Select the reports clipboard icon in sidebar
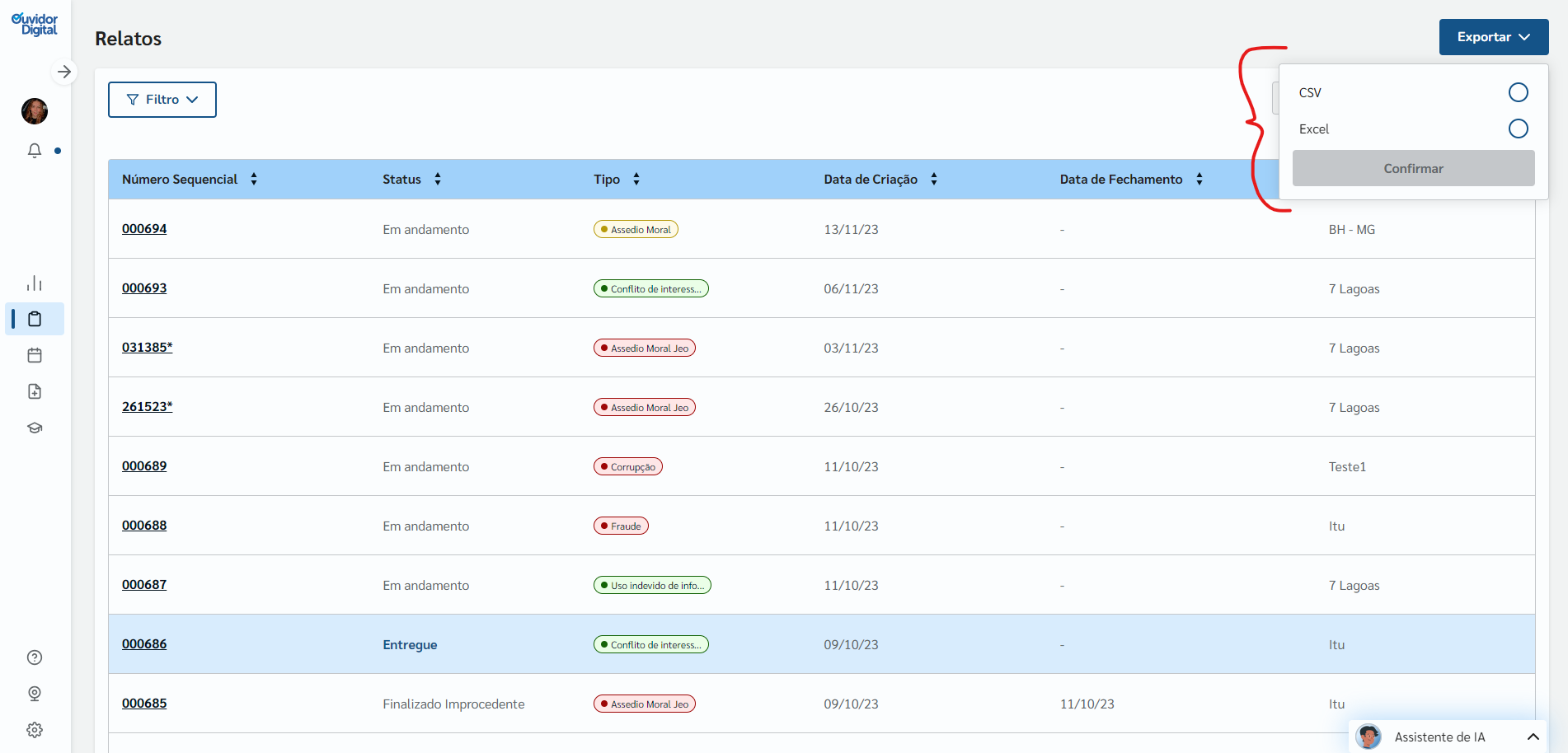1568x753 pixels. point(35,319)
